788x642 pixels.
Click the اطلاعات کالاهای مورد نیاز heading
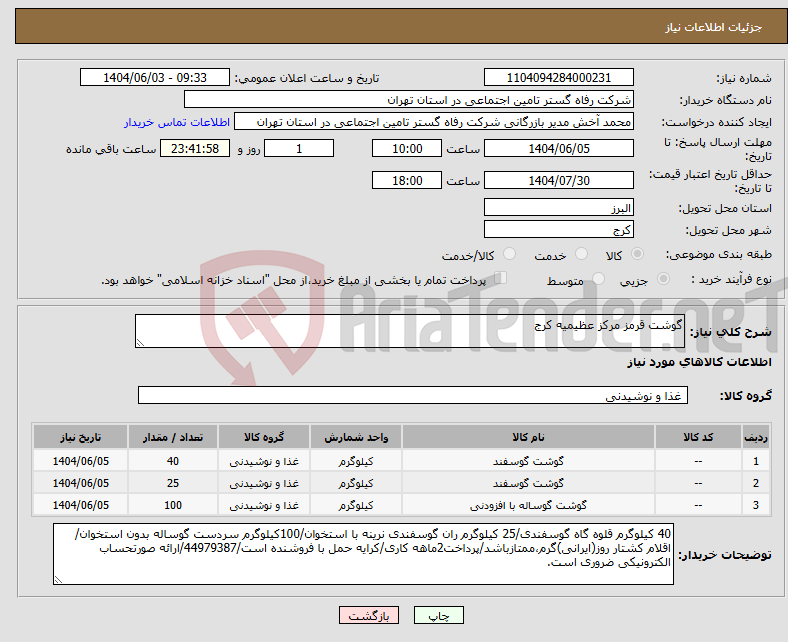699,362
